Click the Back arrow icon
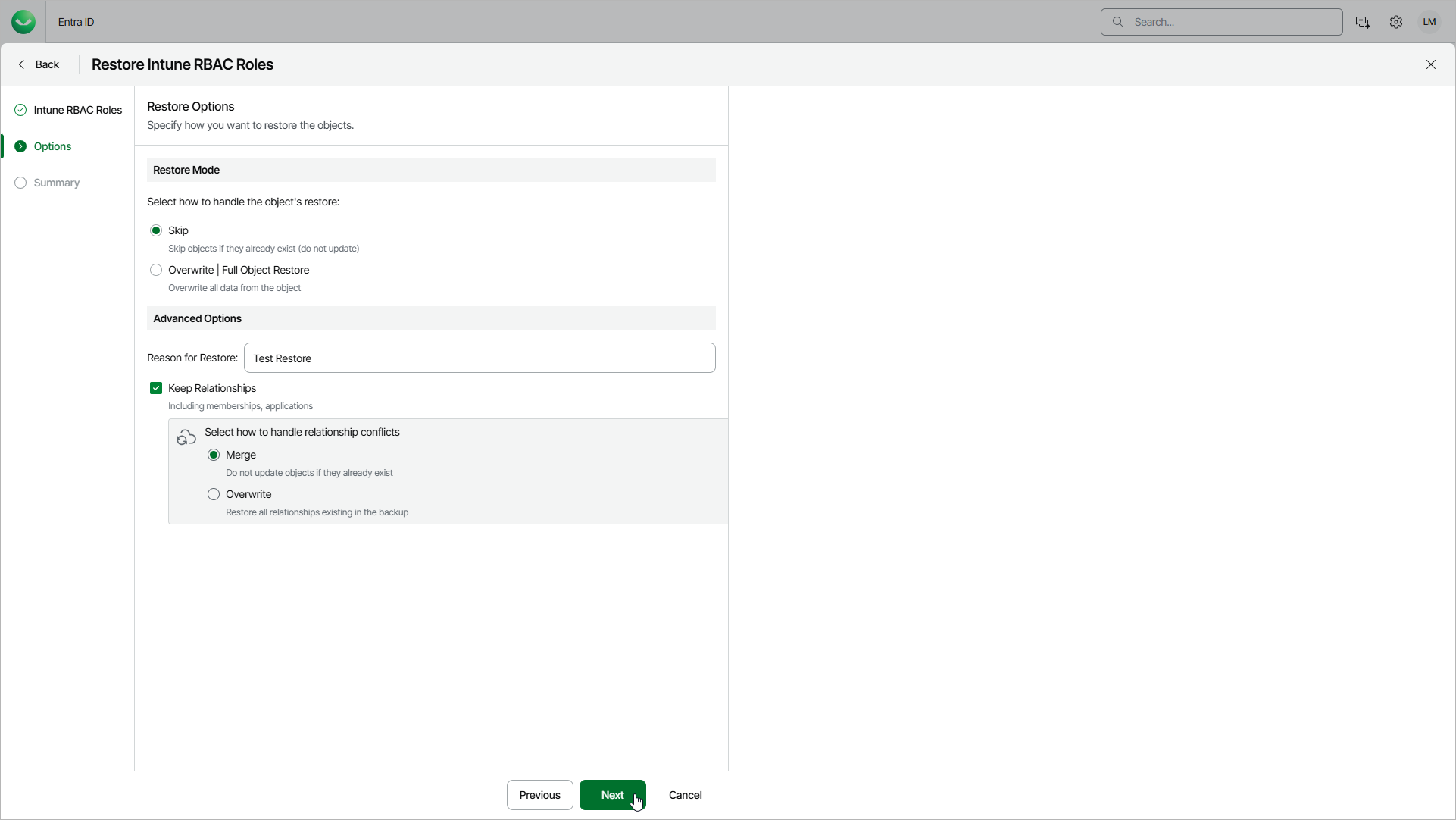 (x=22, y=64)
